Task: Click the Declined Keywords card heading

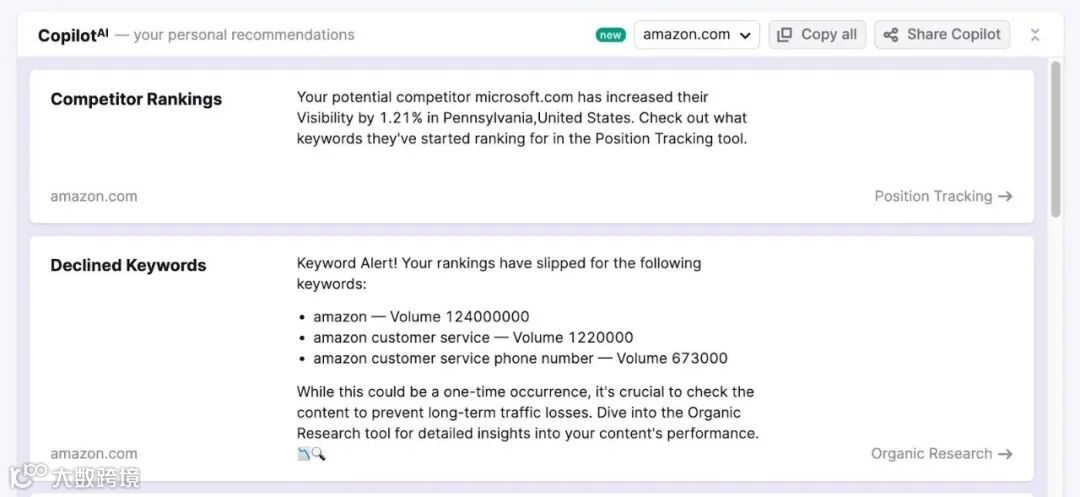Action: (128, 265)
